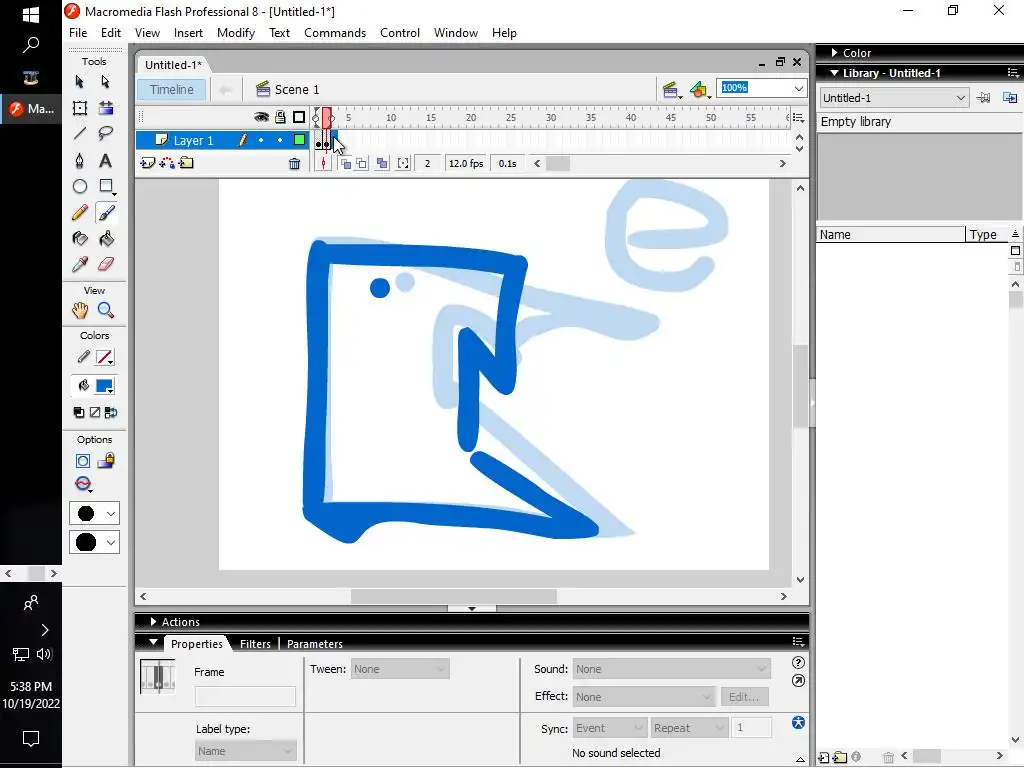Click the Edit Symbols icon
Viewport: 1024px width, 768px height.
click(x=699, y=90)
